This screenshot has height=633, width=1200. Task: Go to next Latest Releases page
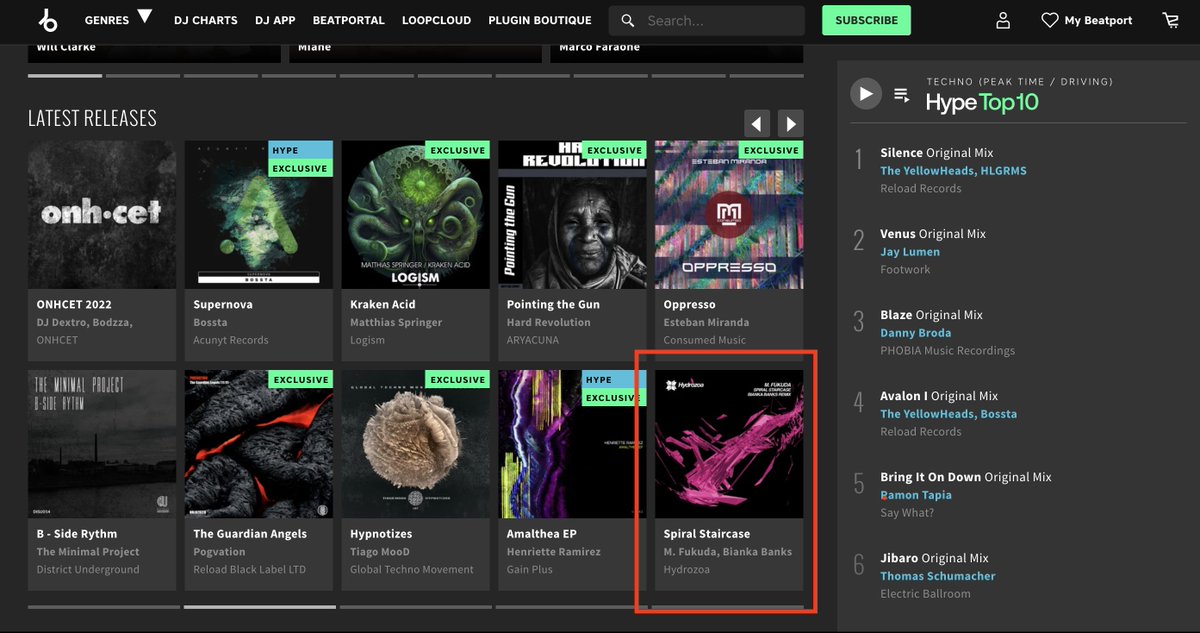click(x=791, y=123)
